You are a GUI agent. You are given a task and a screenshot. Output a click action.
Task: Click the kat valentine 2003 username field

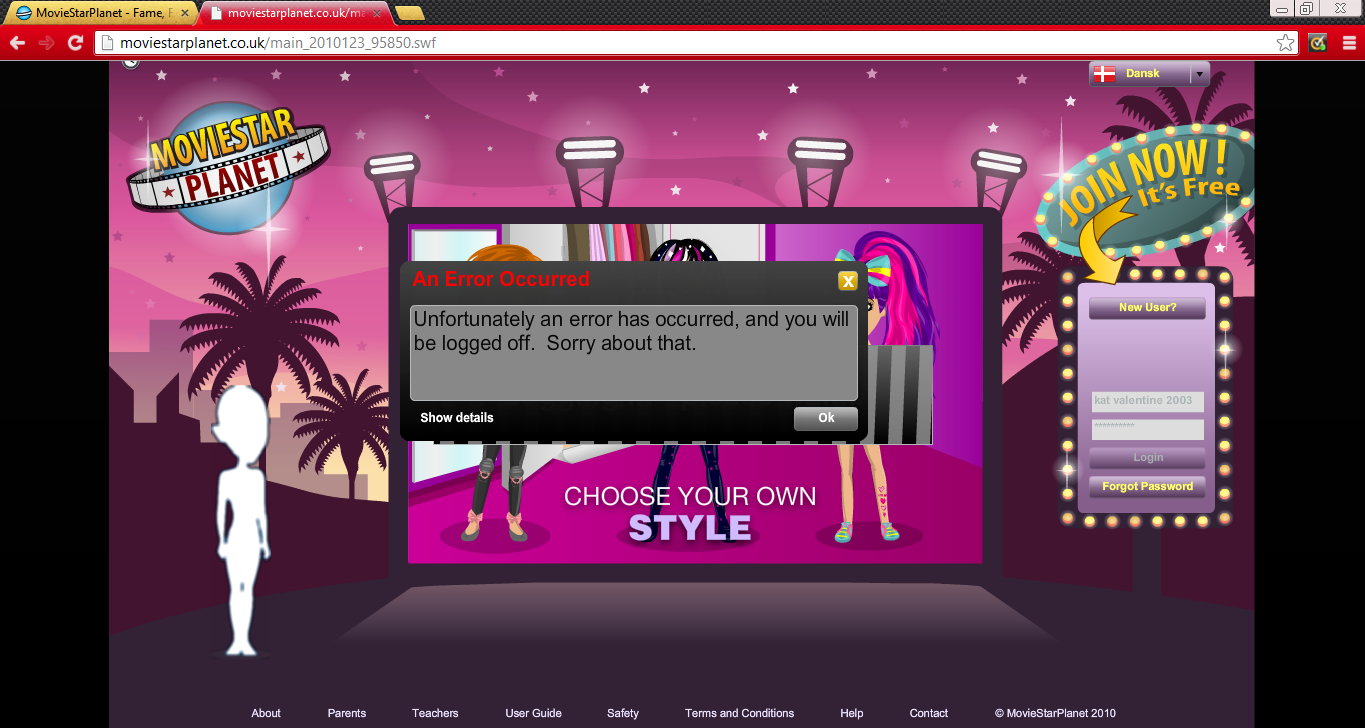1146,400
